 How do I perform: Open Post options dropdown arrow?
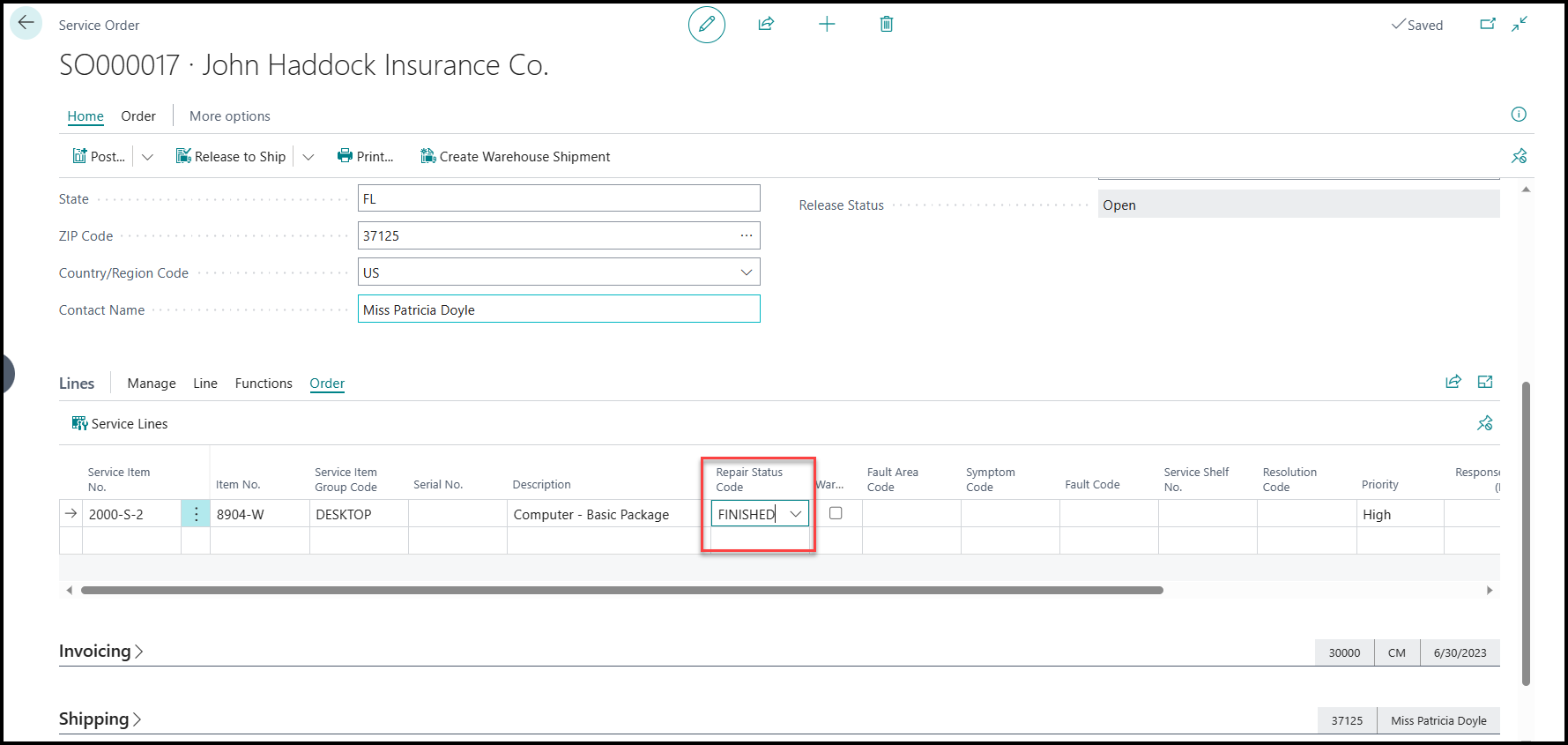coord(147,157)
